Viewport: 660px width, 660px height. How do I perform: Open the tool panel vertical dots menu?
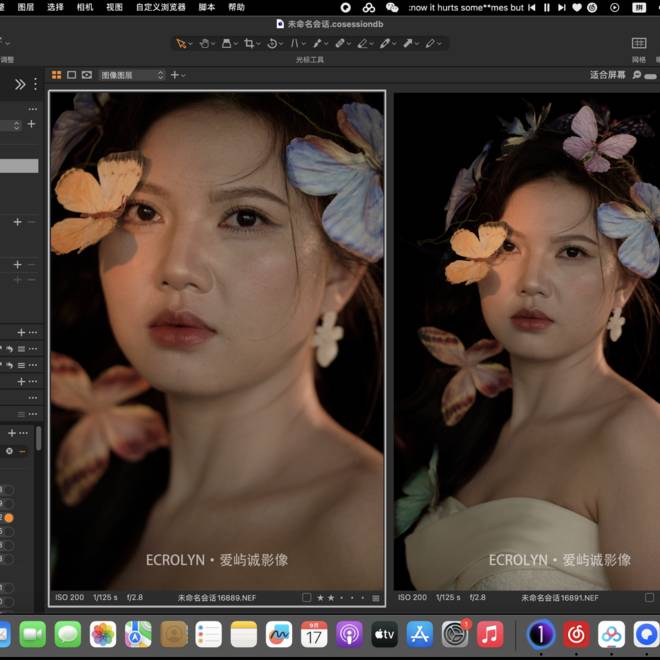35,84
